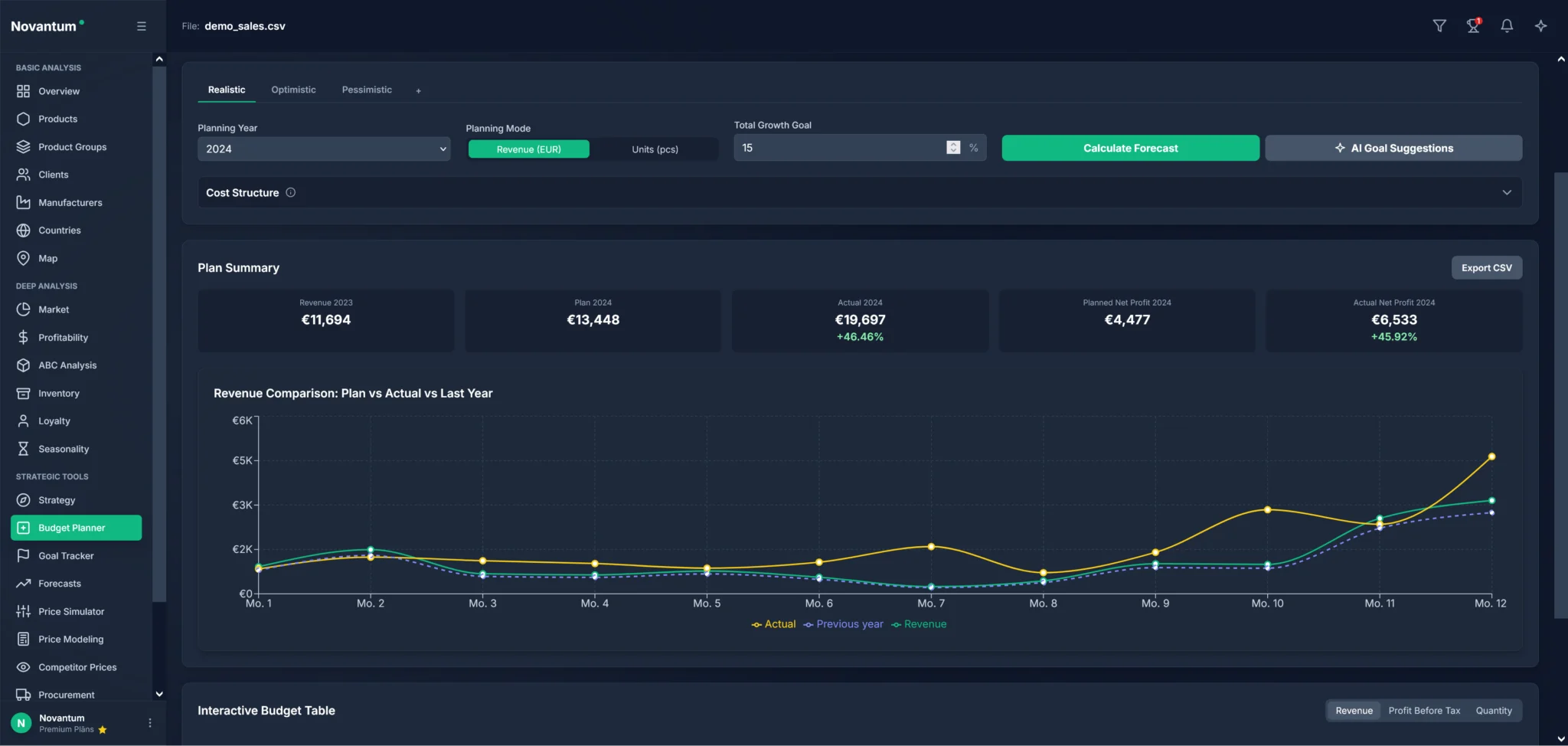
Task: Open the Planning Year dropdown
Action: click(x=323, y=149)
